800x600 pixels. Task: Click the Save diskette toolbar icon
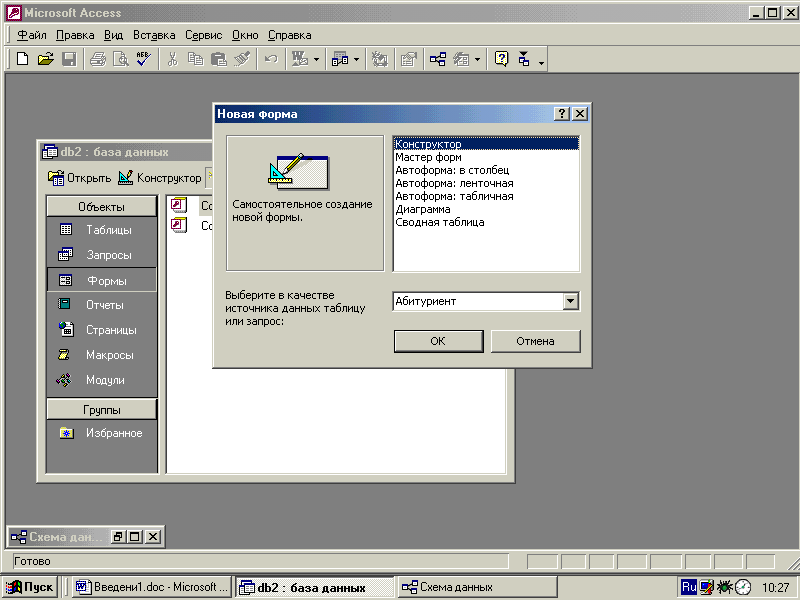point(69,59)
